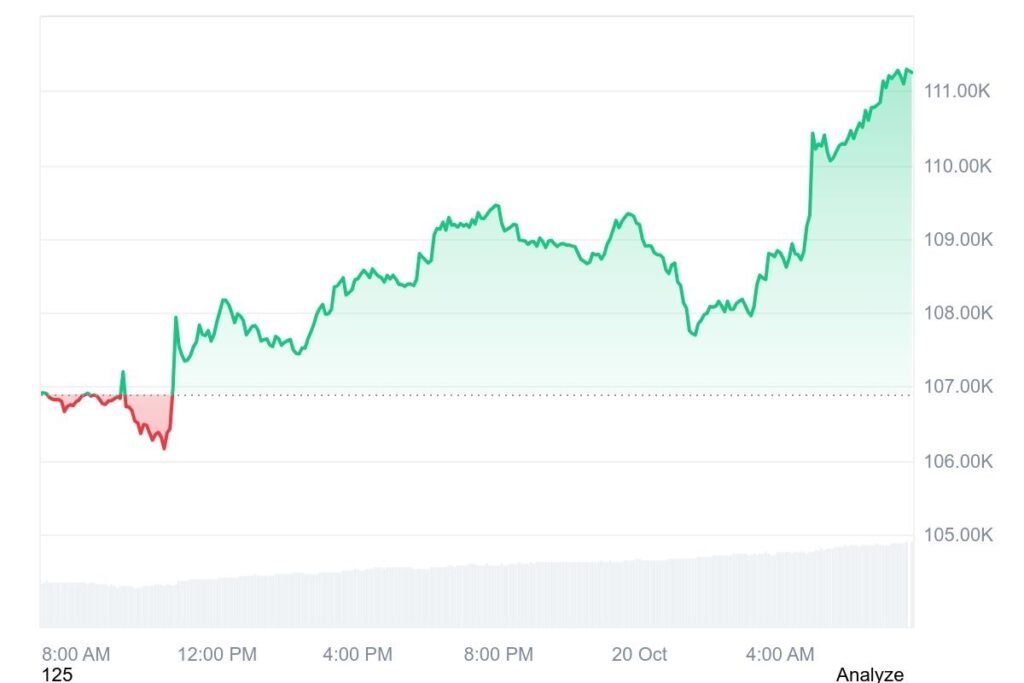Screen dimensions: 1024x683
Task: Select the 12:00 PM time axis label
Action: point(217,654)
